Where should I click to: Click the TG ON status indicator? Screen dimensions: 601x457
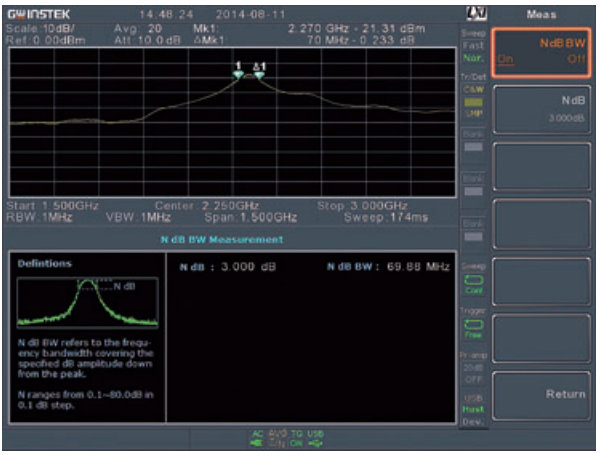click(x=296, y=439)
